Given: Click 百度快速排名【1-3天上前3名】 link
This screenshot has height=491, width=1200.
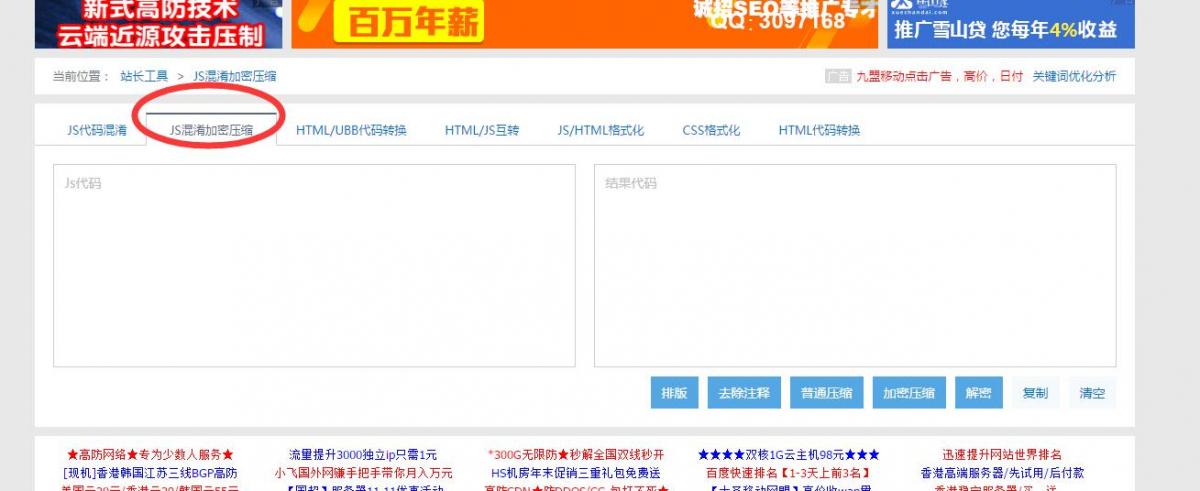Looking at the screenshot, I should point(789,473).
